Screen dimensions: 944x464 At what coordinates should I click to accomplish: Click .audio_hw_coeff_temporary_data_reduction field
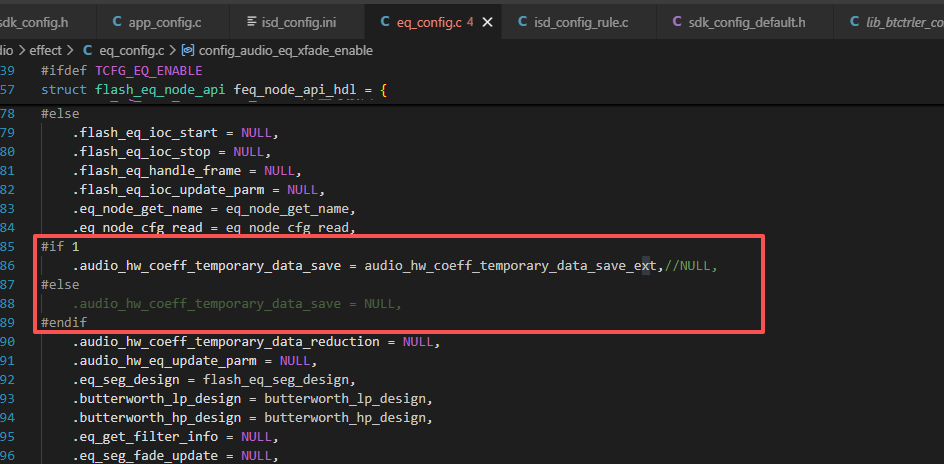click(x=226, y=342)
